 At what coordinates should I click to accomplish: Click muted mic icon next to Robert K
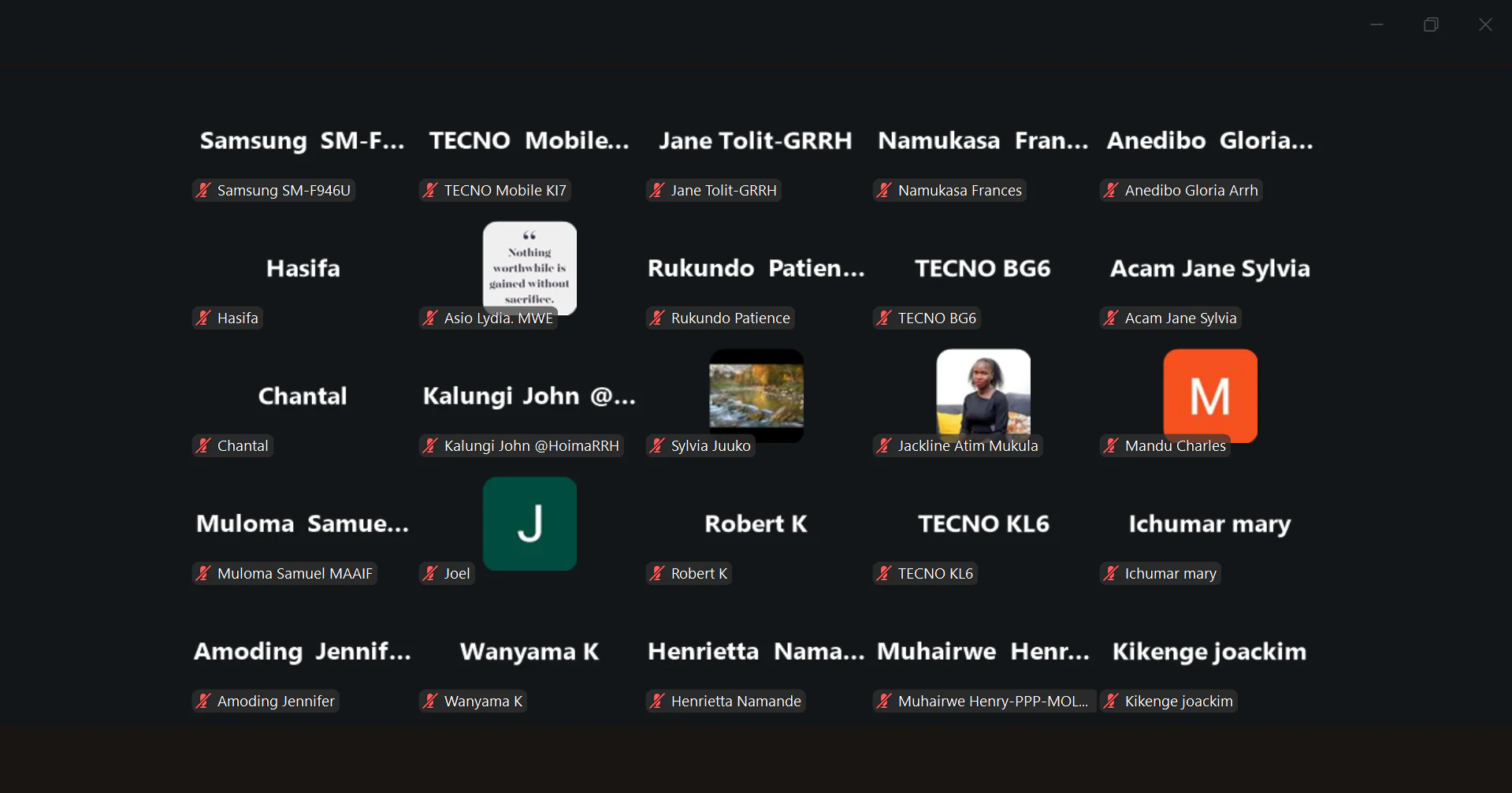pyautogui.click(x=657, y=573)
